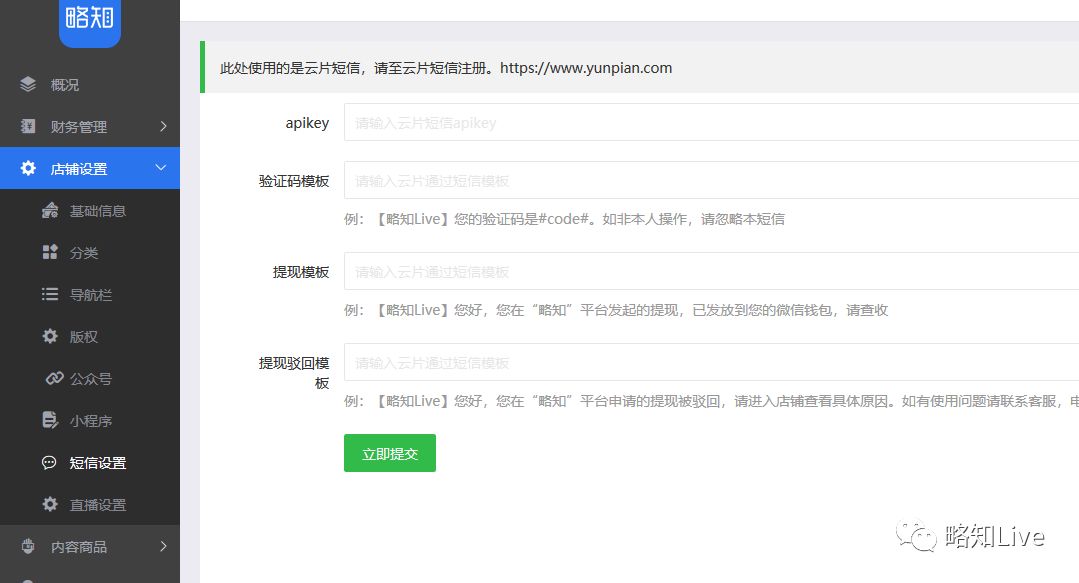Click the 直播设置 gear icon
Screen dimensions: 1079x583
50,504
